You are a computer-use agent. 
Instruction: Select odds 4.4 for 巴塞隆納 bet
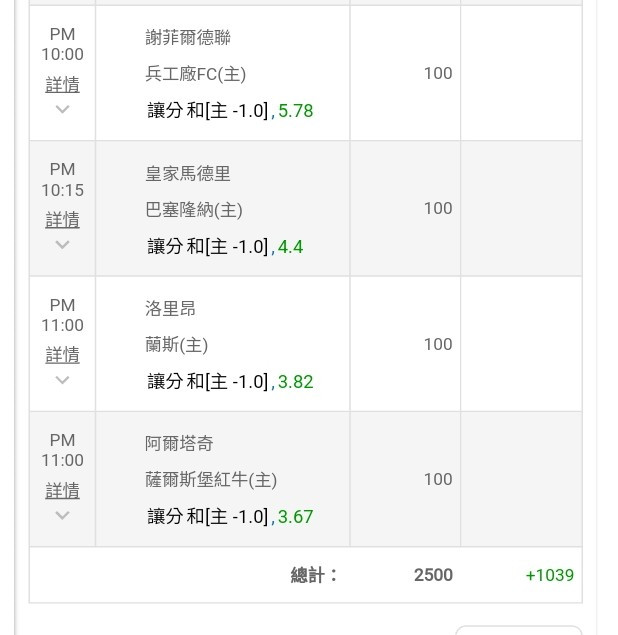[x=290, y=247]
